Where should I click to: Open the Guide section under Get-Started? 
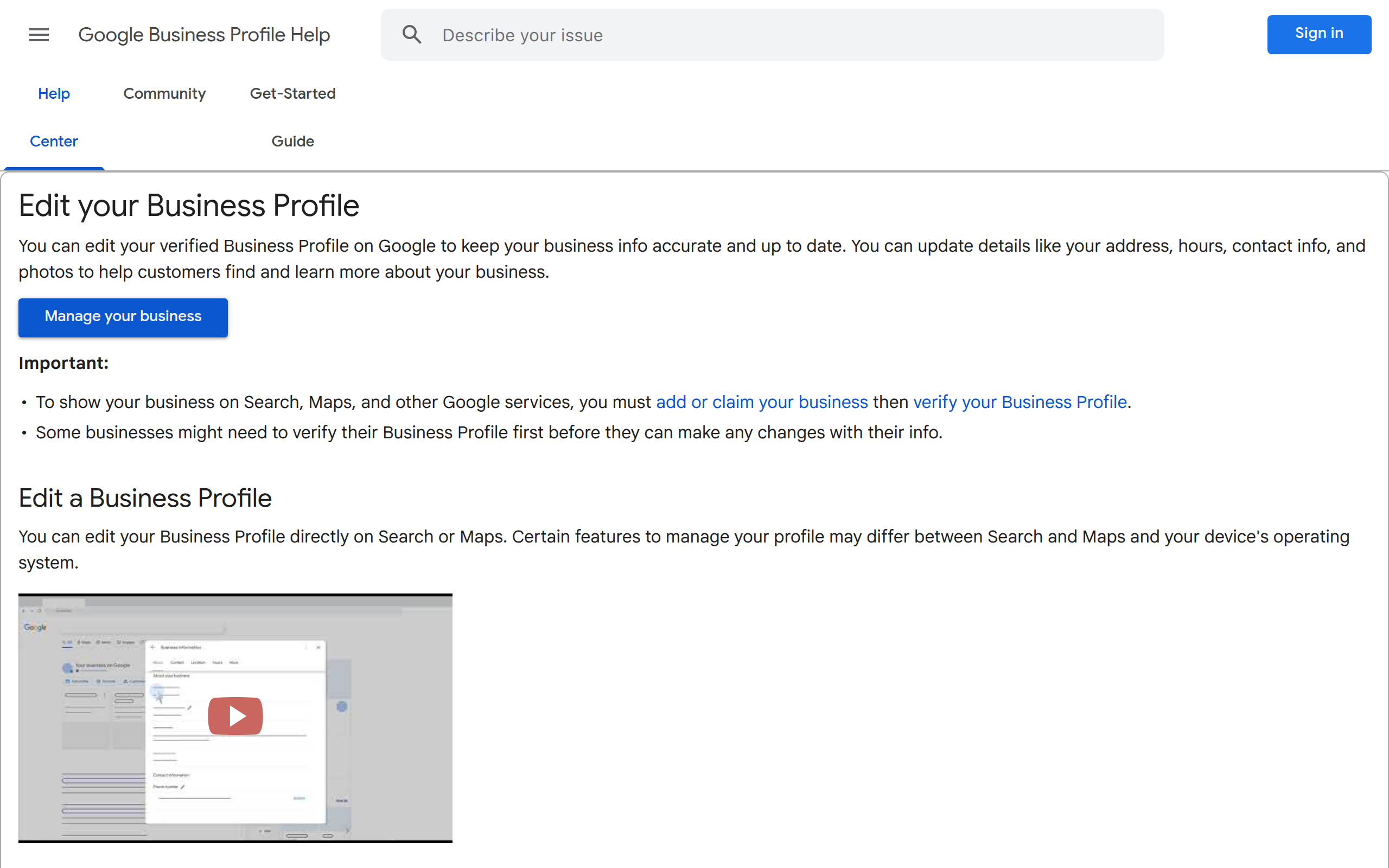(293, 141)
